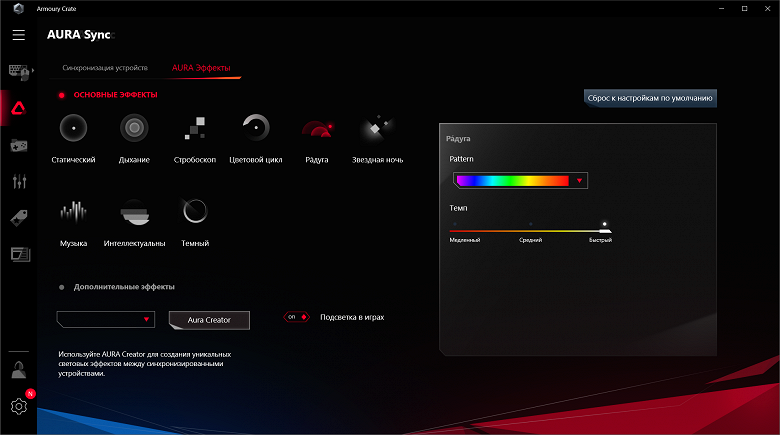This screenshot has width=780, height=435.
Task: Toggle the Подсветка в играх switch
Action: click(296, 317)
